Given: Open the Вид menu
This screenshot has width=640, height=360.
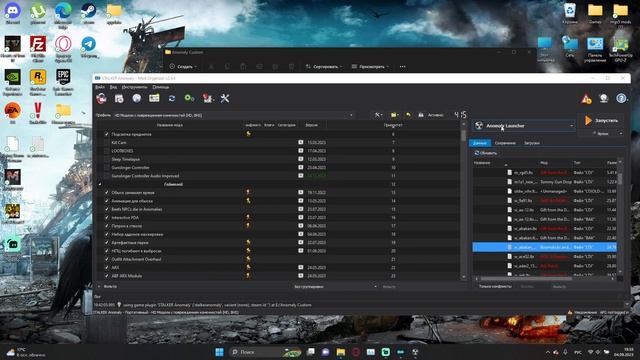Looking at the screenshot, I should click(113, 87).
